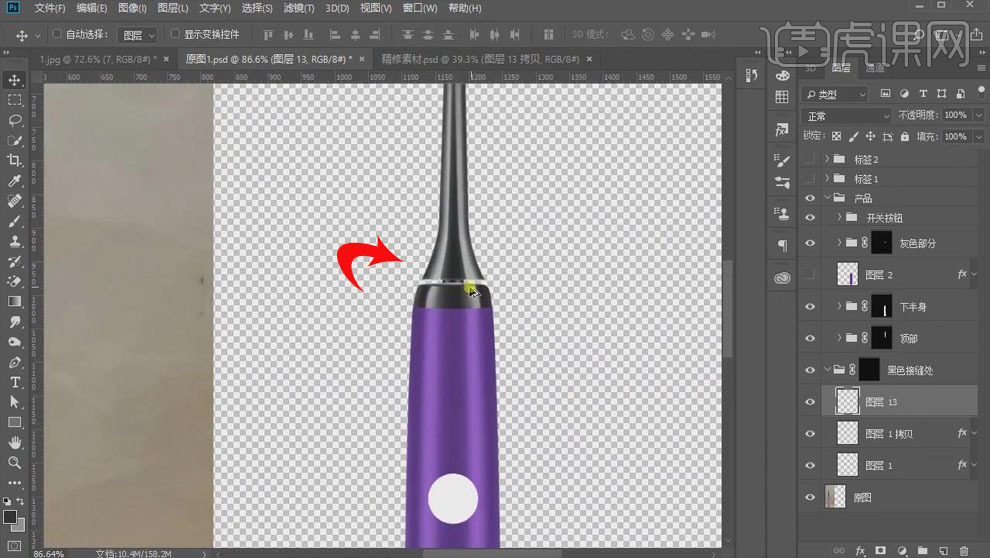Select the Lasso tool
This screenshot has height=558, width=990.
click(15, 120)
